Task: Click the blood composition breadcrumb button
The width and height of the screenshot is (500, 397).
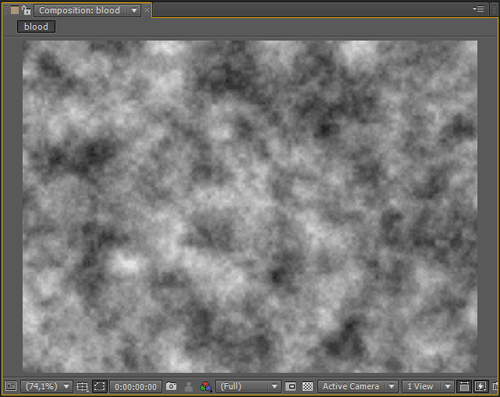Action: coord(36,27)
